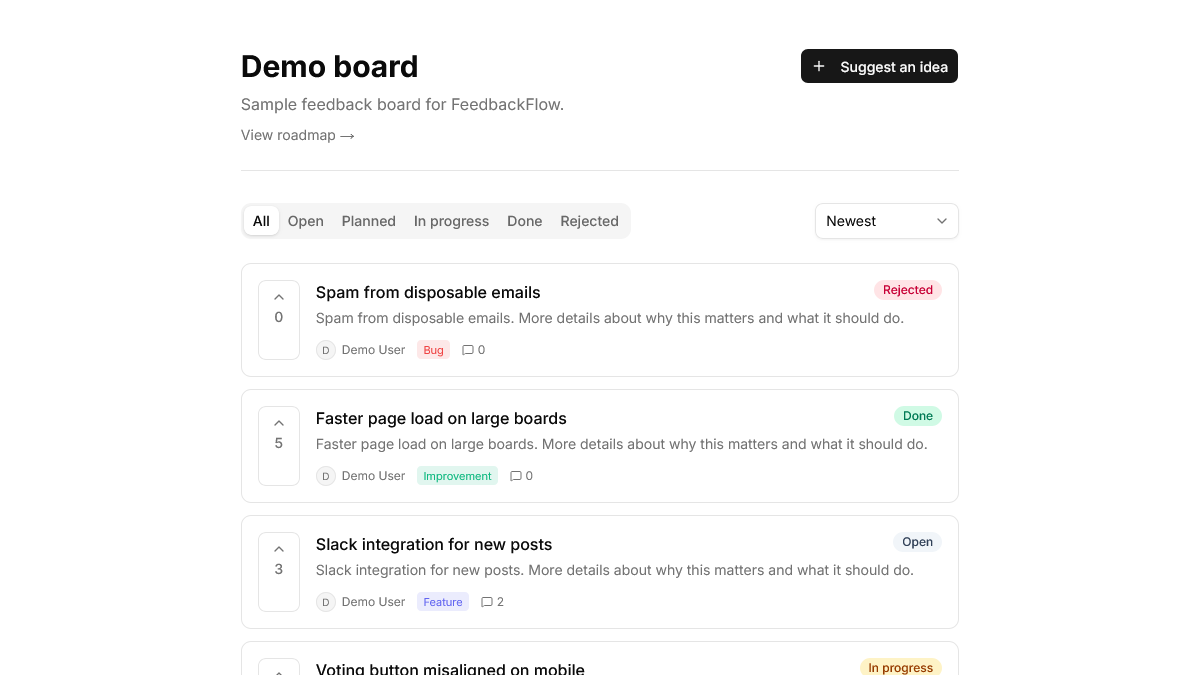Open post titled Spam from disposable emails
The image size is (1200, 675).
428,292
